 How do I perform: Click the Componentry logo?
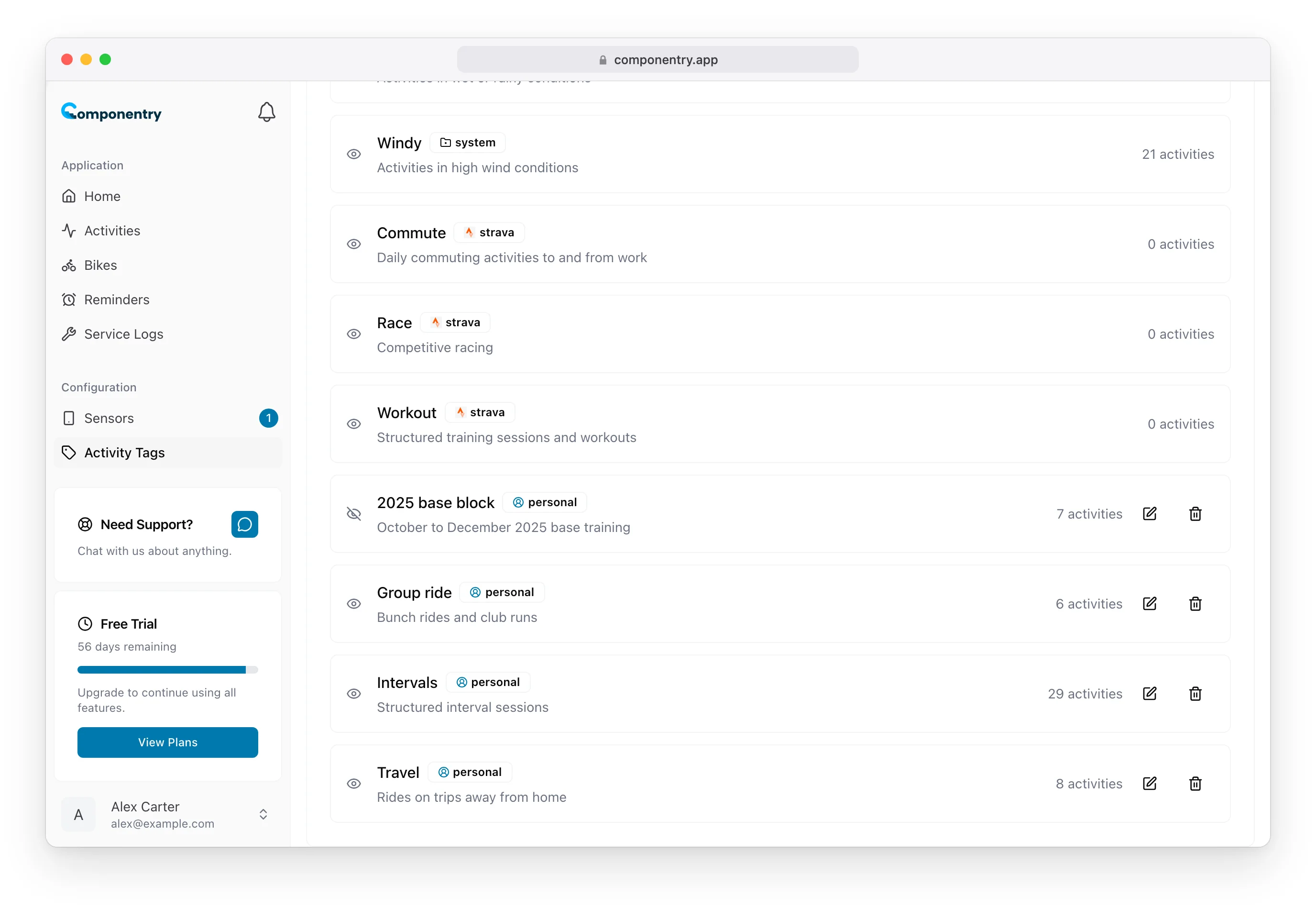111,112
